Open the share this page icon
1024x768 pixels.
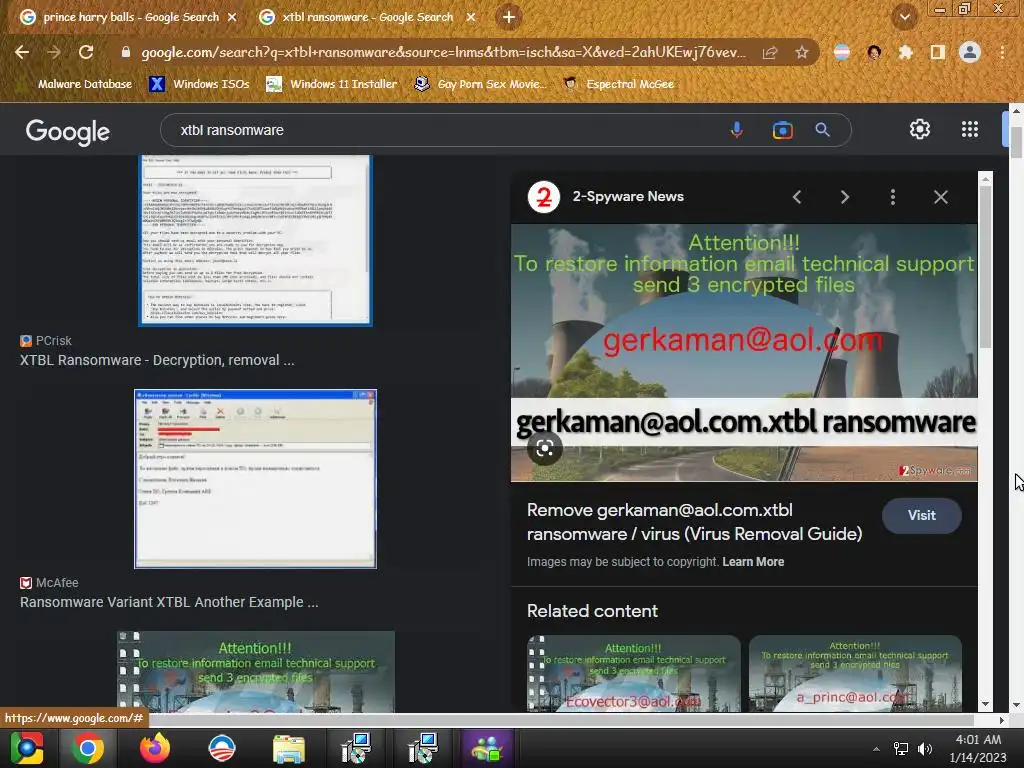tap(770, 52)
